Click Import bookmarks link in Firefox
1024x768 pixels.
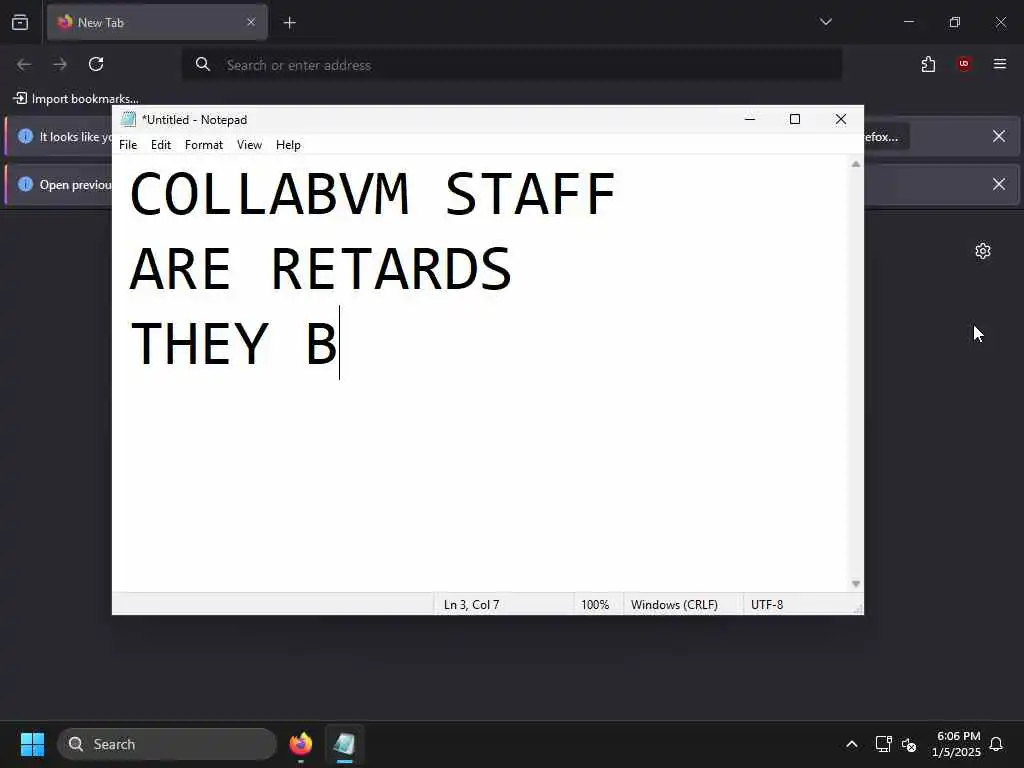76,99
